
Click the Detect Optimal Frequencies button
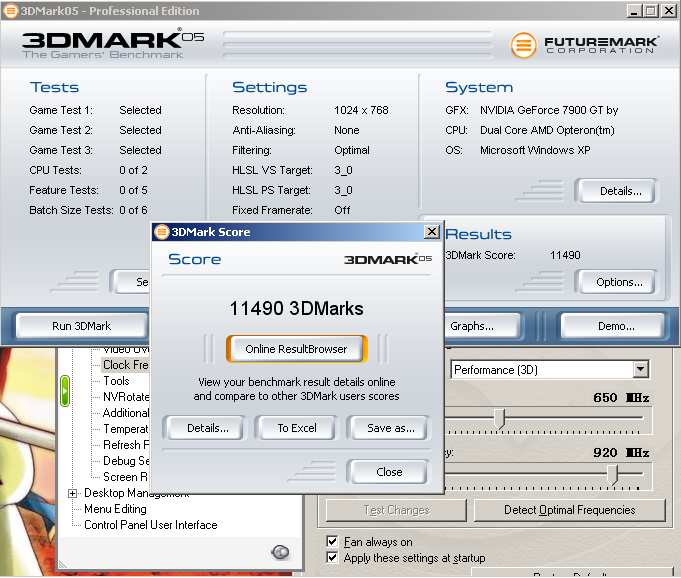pos(569,510)
